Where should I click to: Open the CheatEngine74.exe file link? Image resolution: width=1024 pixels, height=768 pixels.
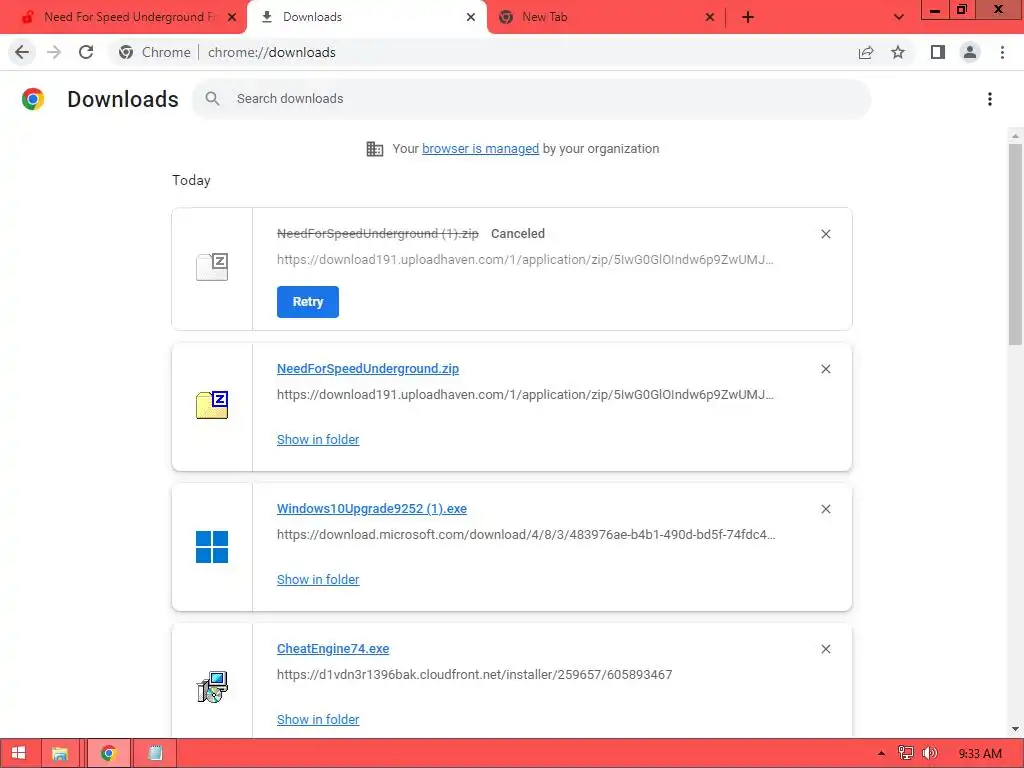[333, 649]
